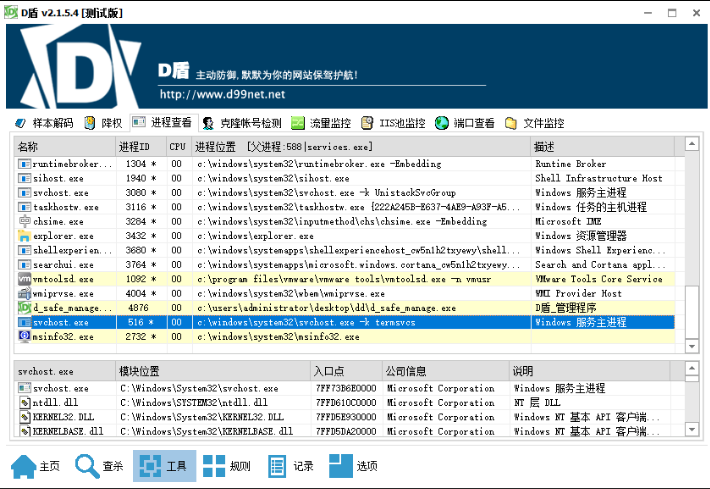Click path c:\windows\system32\msinfo32.exe
The width and height of the screenshot is (710, 489).
tap(278, 337)
